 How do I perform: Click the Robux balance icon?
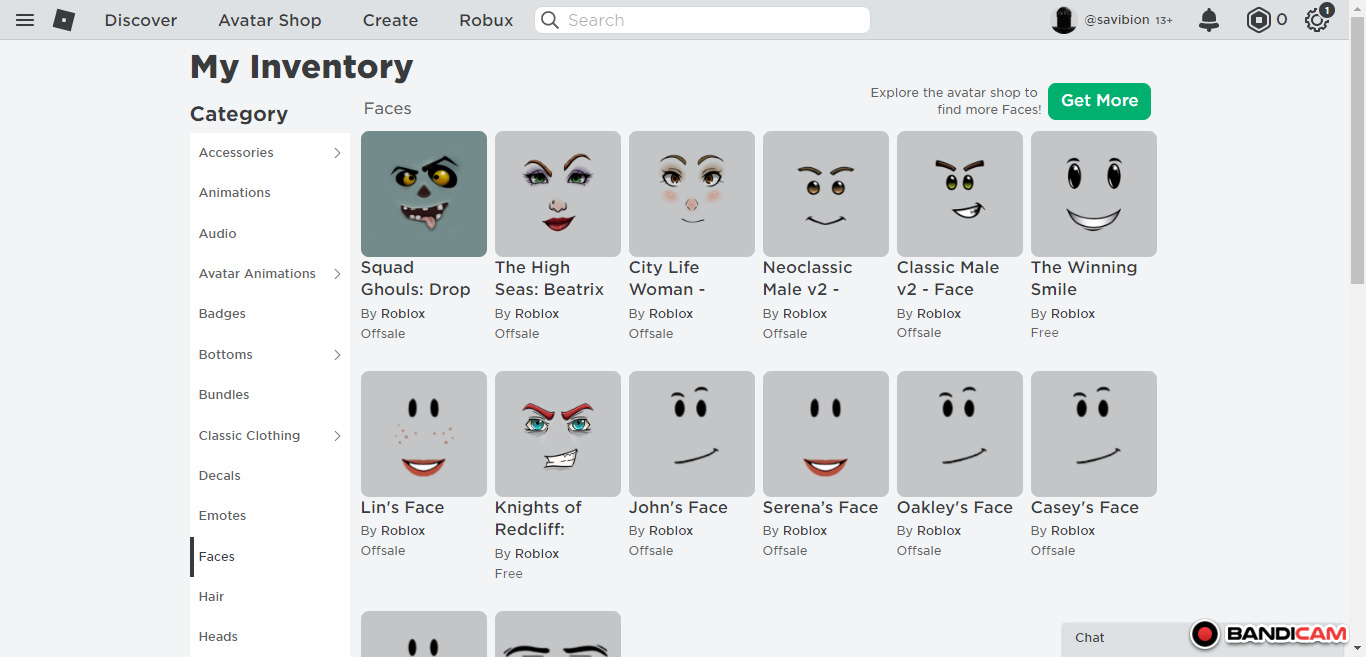pyautogui.click(x=1258, y=20)
